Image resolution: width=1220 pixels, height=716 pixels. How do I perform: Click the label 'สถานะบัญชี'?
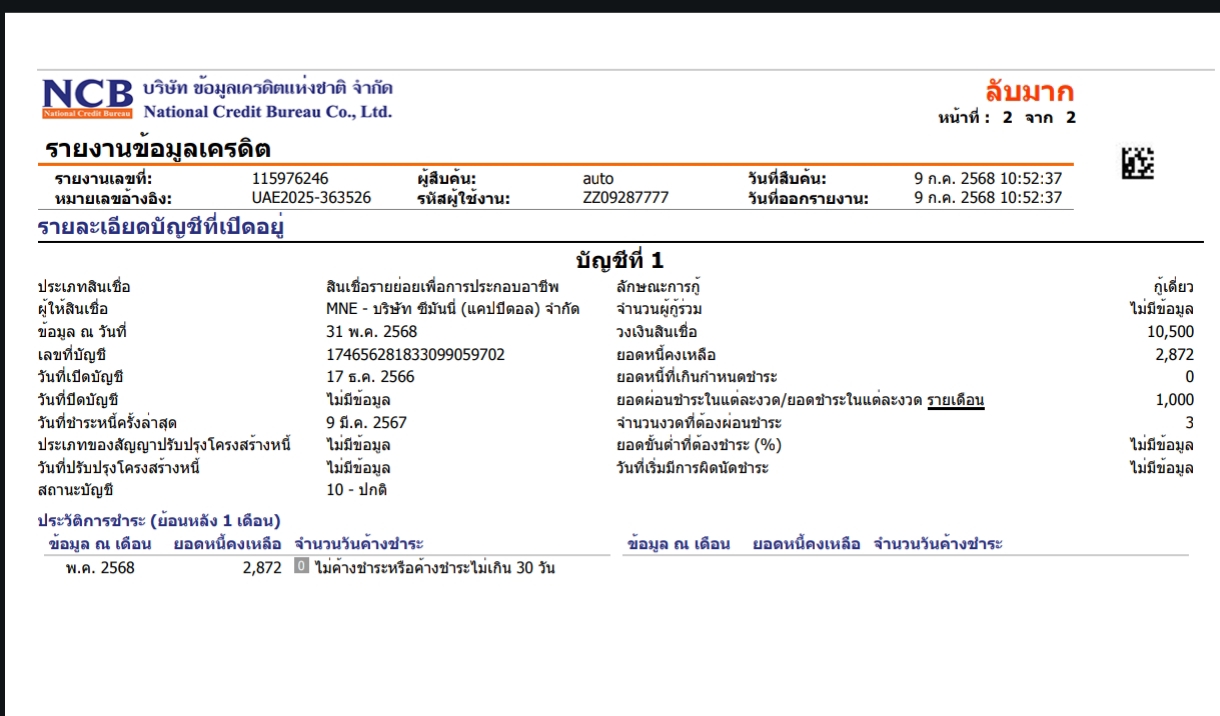pyautogui.click(x=75, y=490)
